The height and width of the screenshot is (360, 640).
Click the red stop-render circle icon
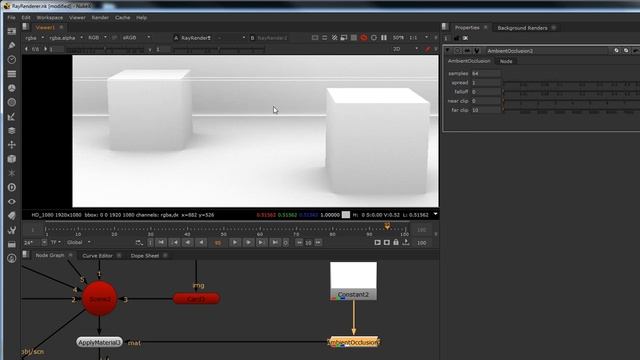(x=364, y=38)
